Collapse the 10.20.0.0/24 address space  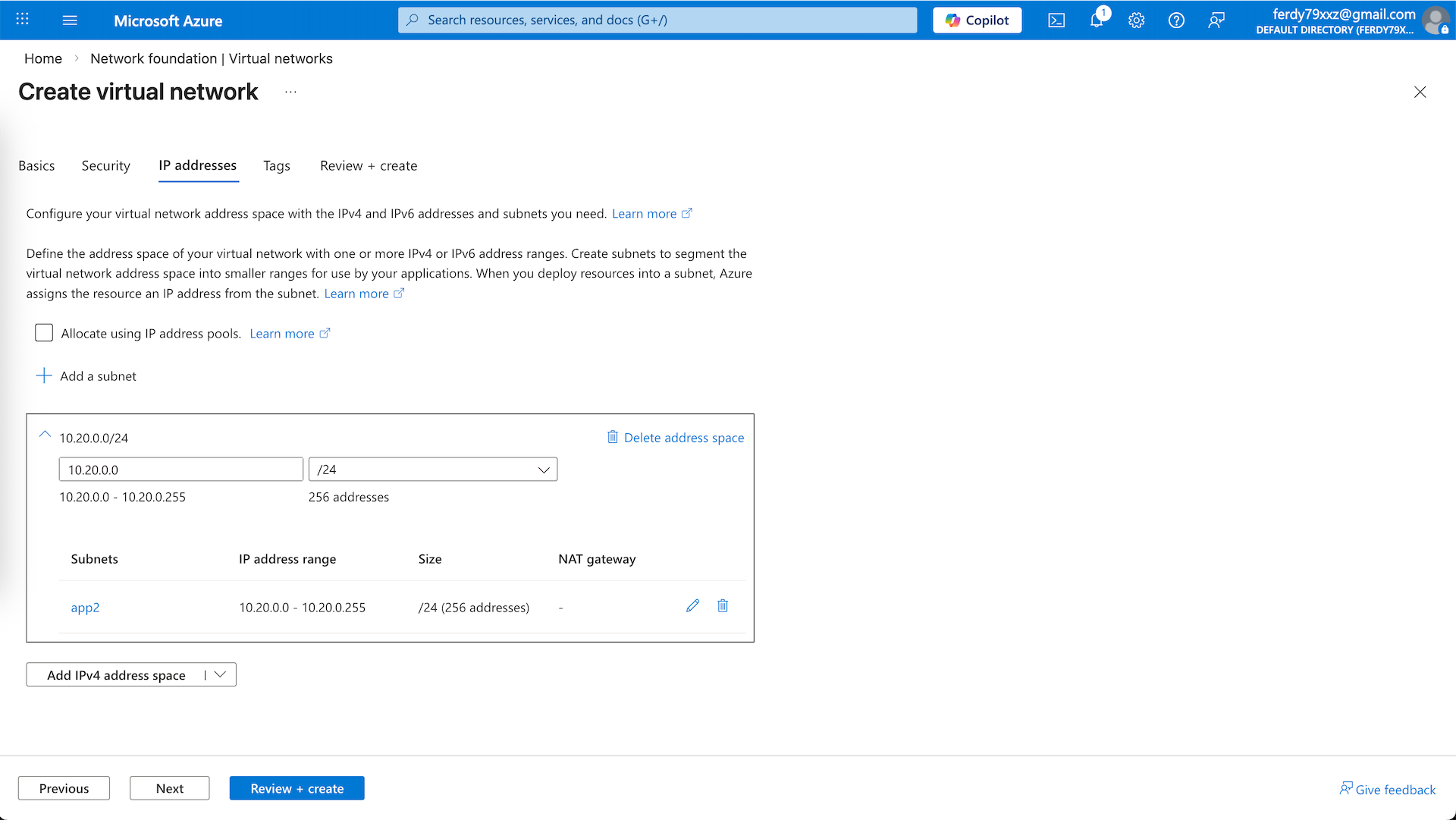pyautogui.click(x=45, y=435)
